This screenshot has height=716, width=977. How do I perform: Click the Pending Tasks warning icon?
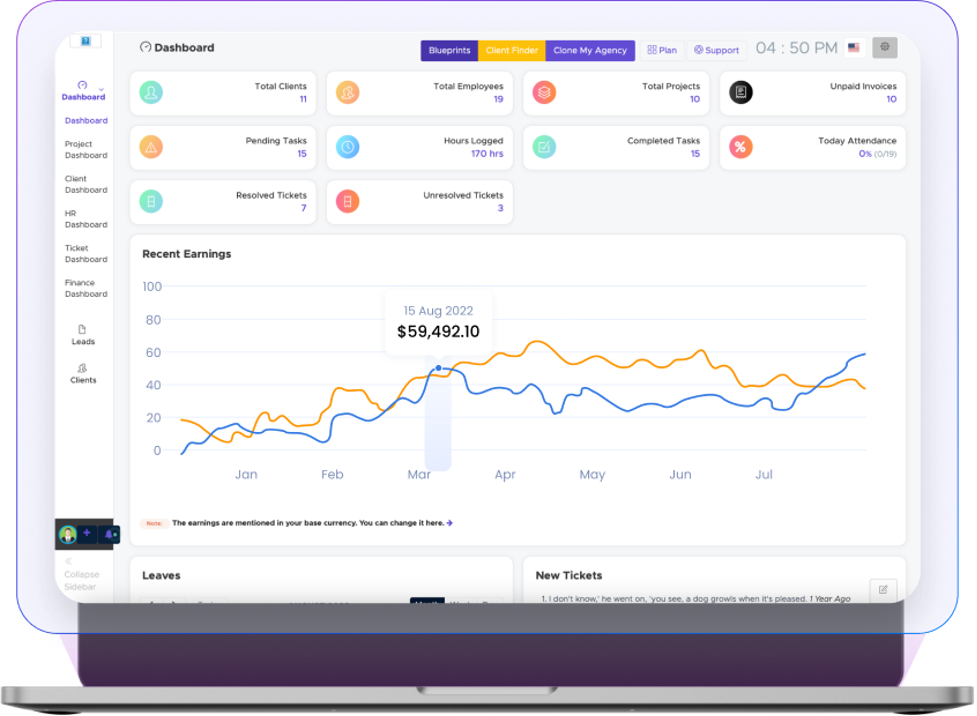point(151,147)
